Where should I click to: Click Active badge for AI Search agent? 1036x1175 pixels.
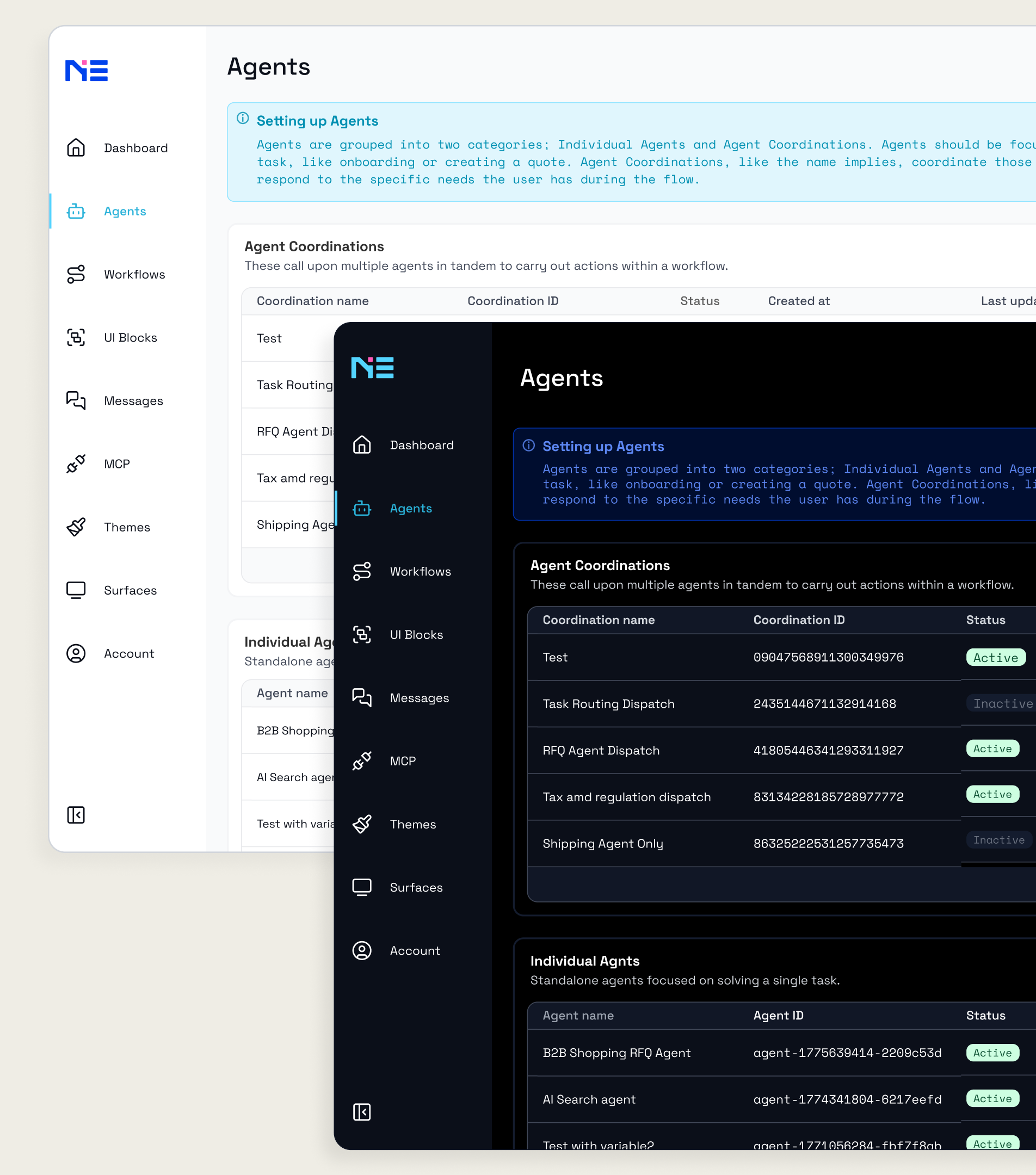point(992,1098)
